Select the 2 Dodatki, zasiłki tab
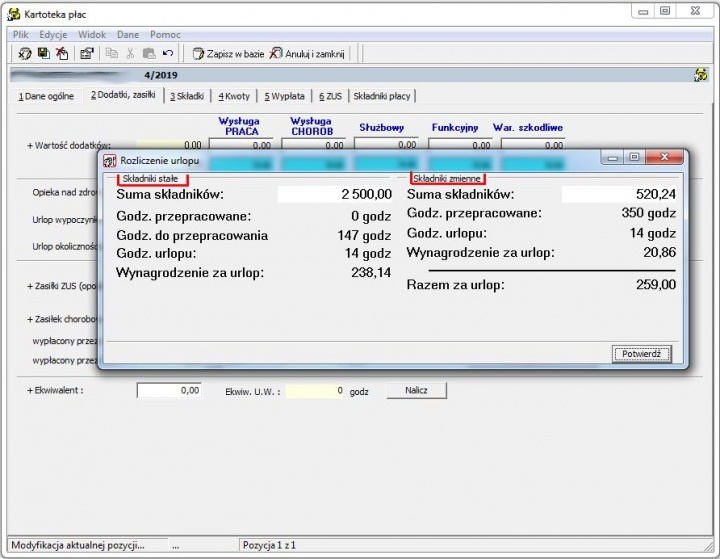The height and width of the screenshot is (559, 720). pos(123,95)
